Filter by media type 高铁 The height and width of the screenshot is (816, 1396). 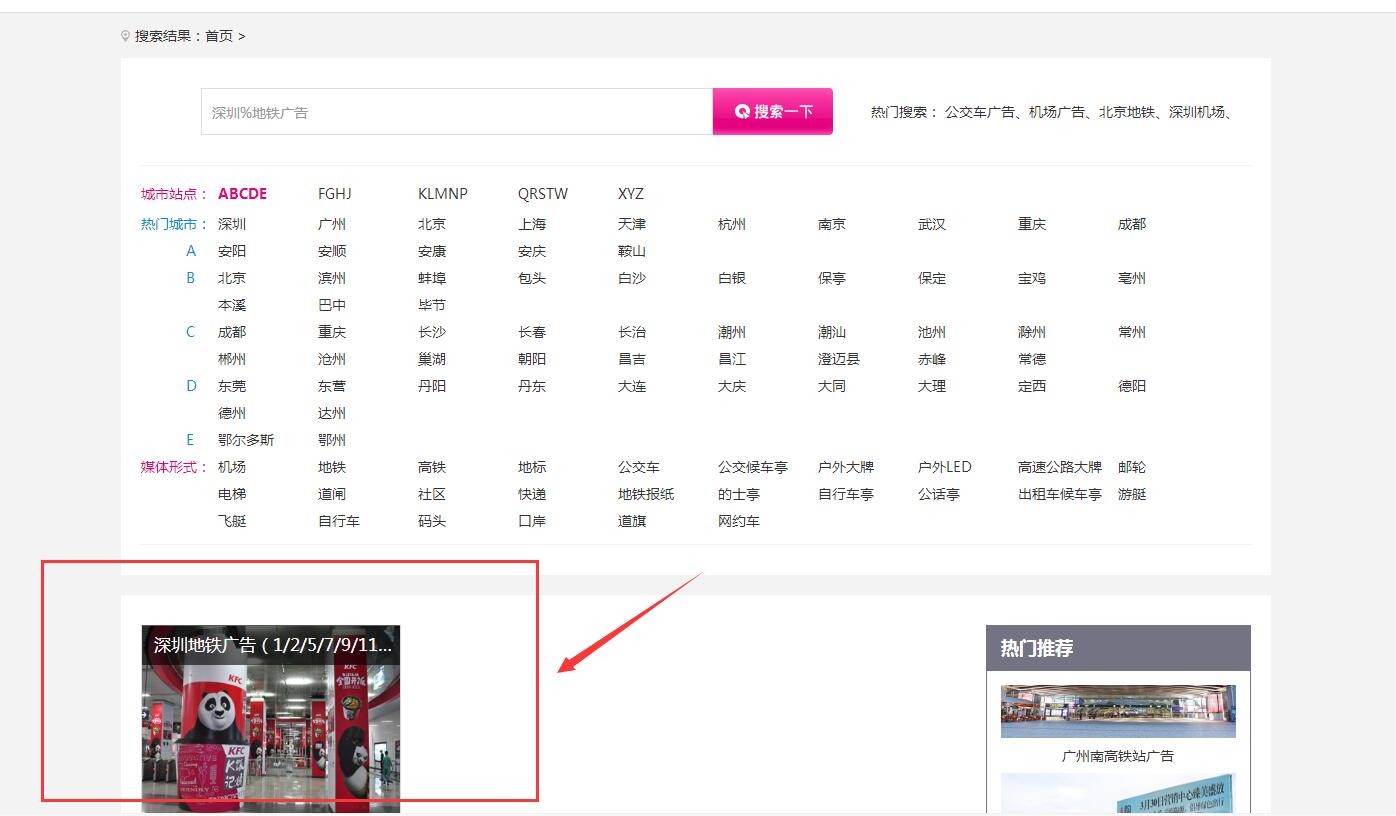click(x=432, y=467)
